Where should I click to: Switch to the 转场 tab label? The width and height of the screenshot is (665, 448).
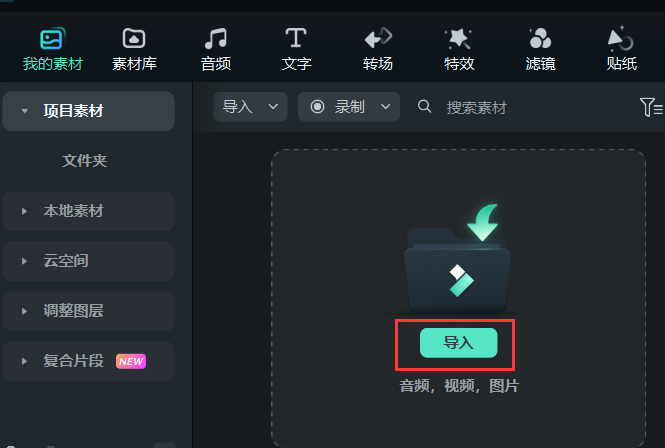pos(378,64)
